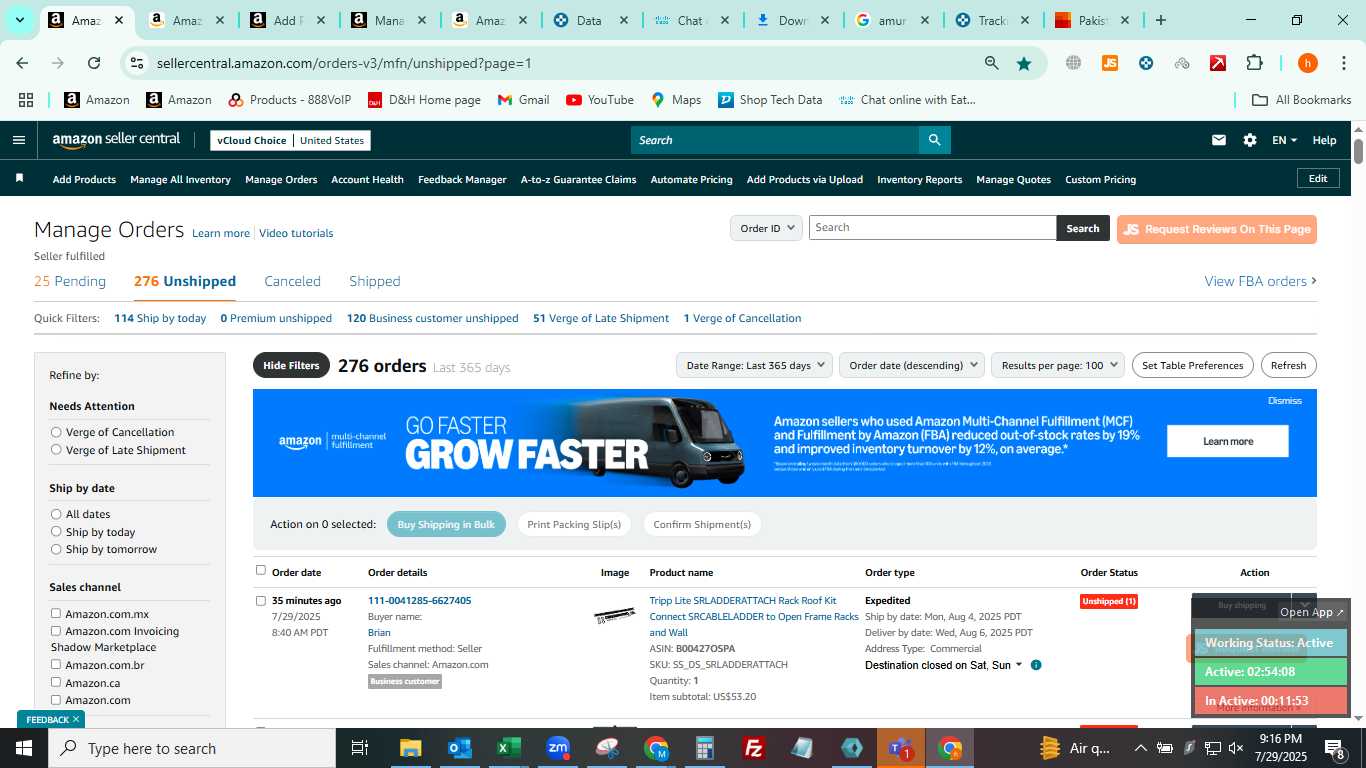The image size is (1366, 768).
Task: Open the Chrome extensions puzzle icon
Action: 1254,63
